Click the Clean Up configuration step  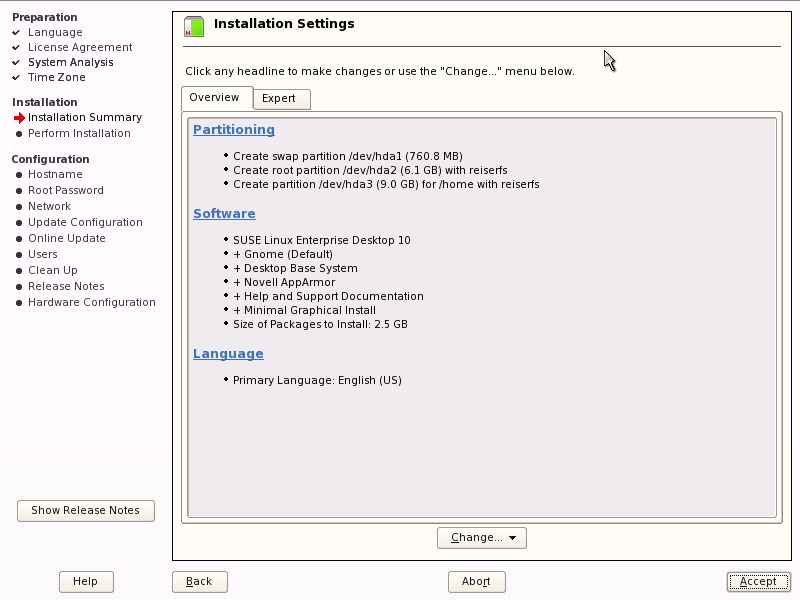(53, 270)
